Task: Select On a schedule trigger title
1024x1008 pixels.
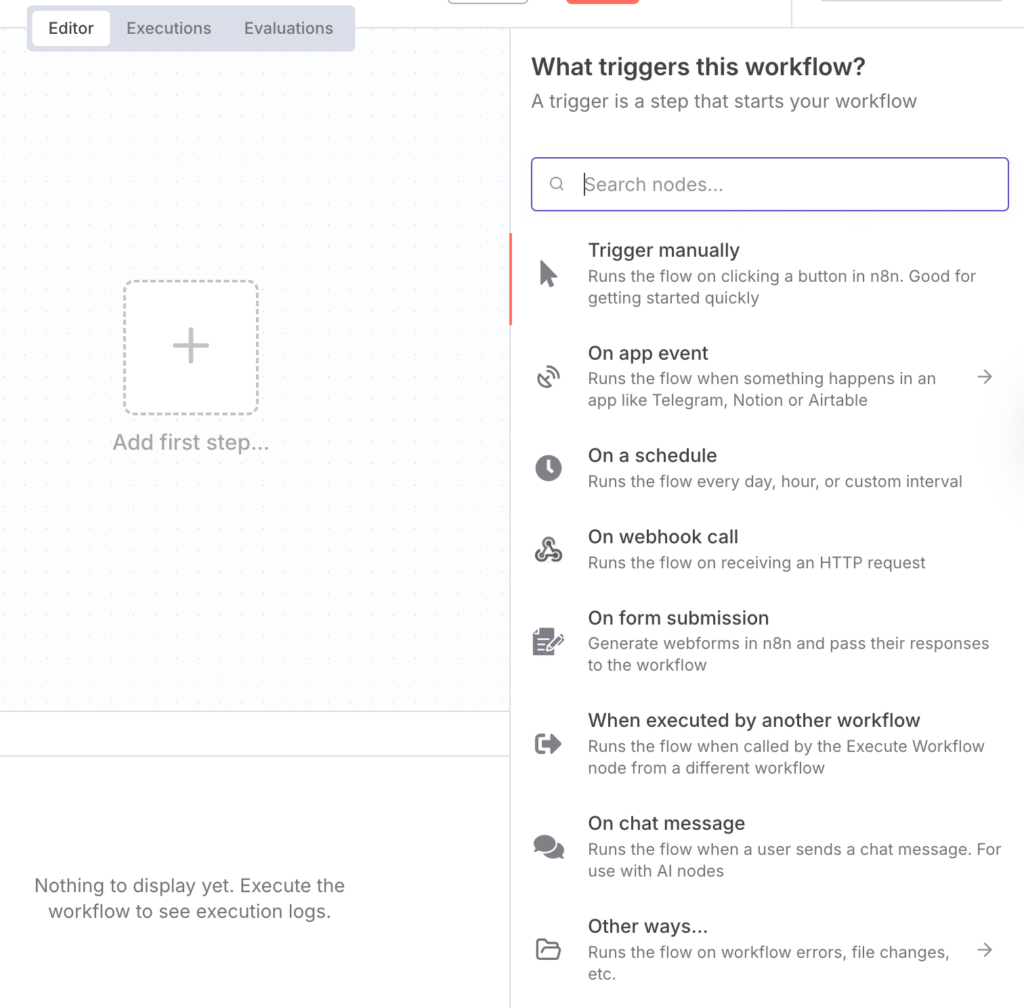Action: 652,455
